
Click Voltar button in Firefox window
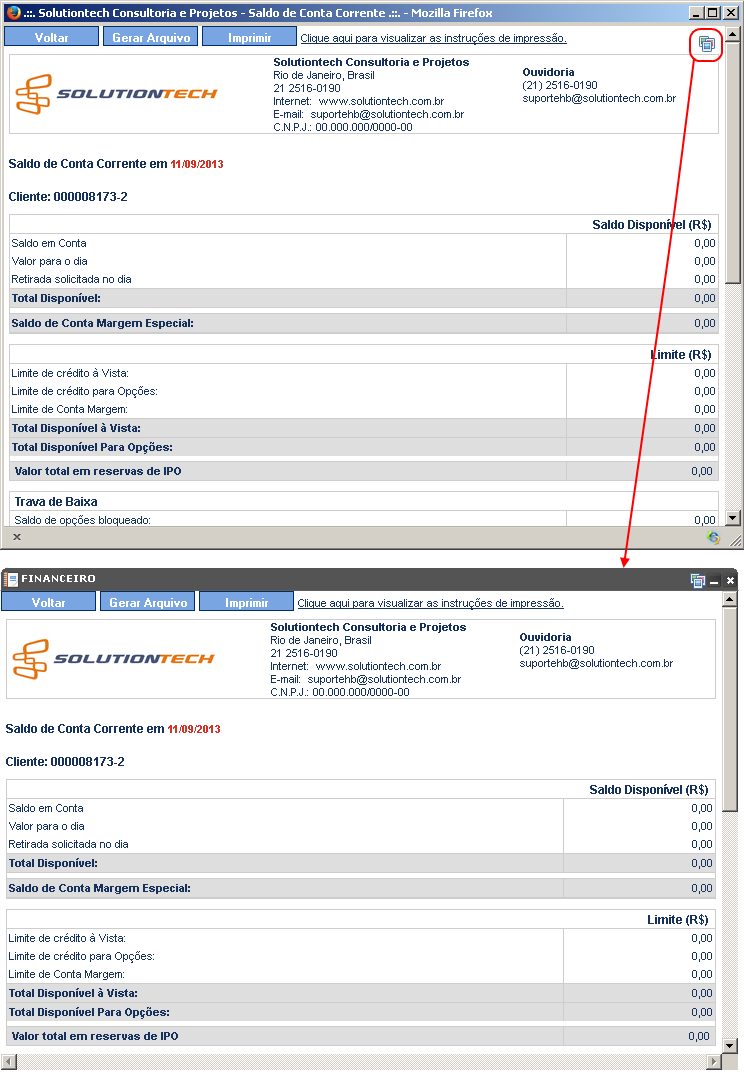click(x=51, y=37)
